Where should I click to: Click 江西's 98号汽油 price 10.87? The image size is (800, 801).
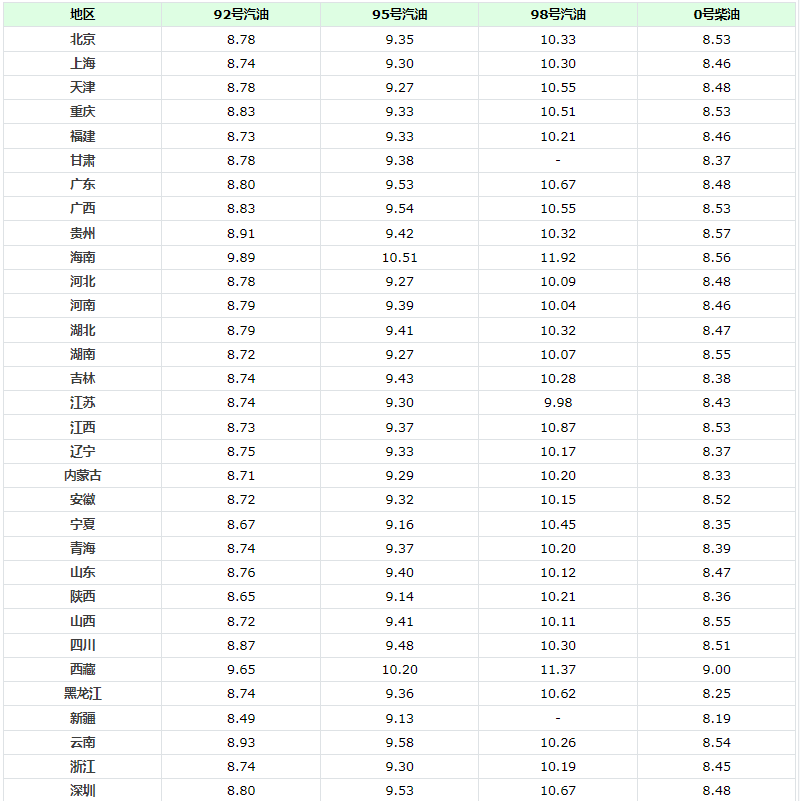pyautogui.click(x=558, y=427)
